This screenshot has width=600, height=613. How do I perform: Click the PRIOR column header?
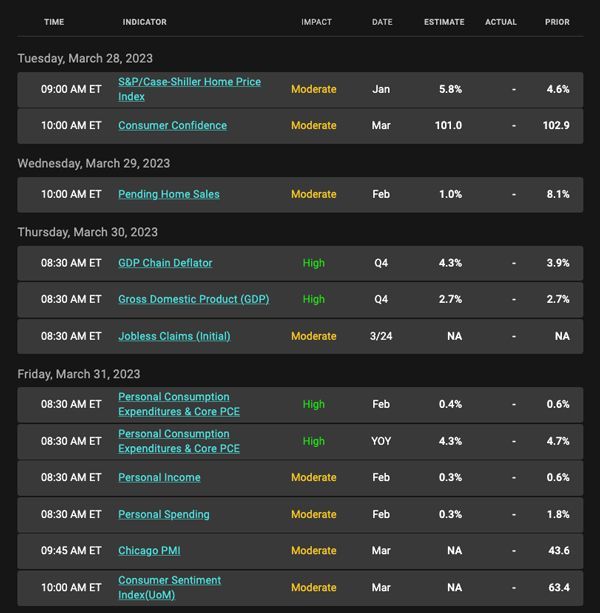coord(557,22)
